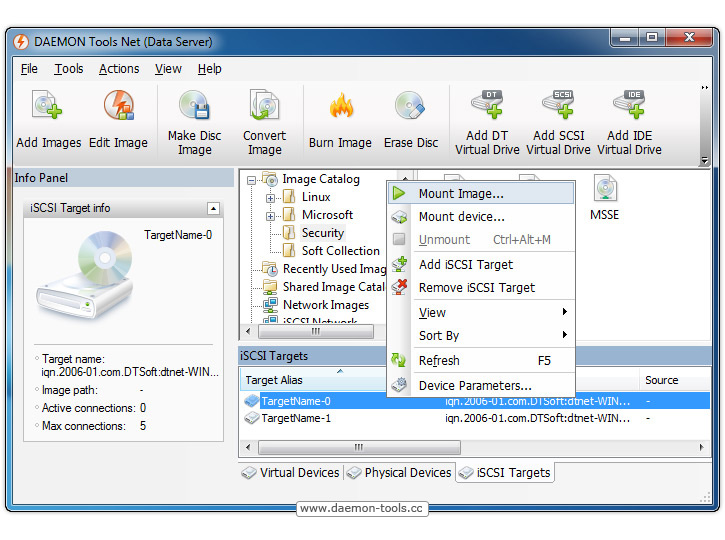Click the Microsoft folder icon
The height and width of the screenshot is (540, 725).
[x=289, y=215]
